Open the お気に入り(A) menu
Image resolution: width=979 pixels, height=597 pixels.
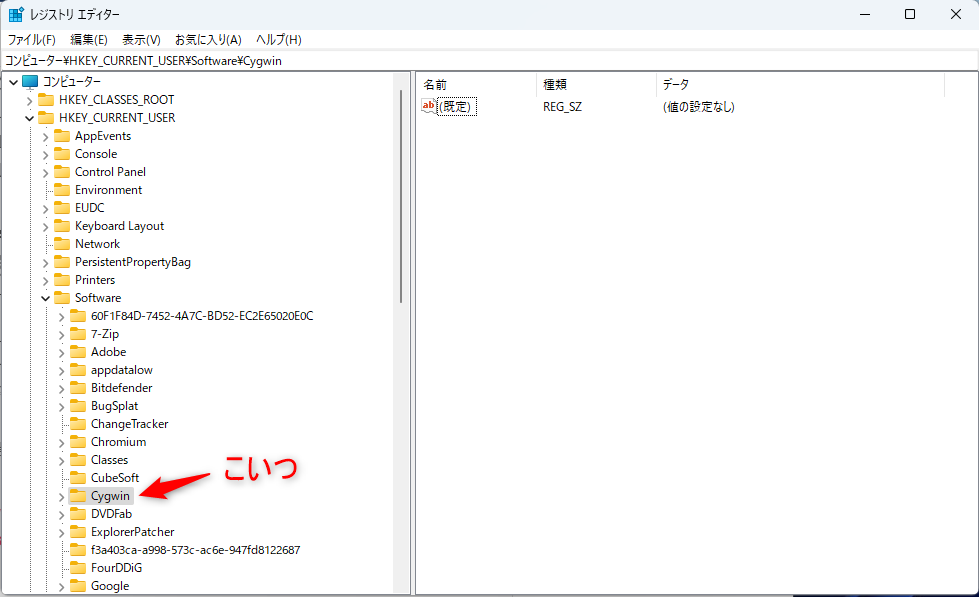coord(208,40)
